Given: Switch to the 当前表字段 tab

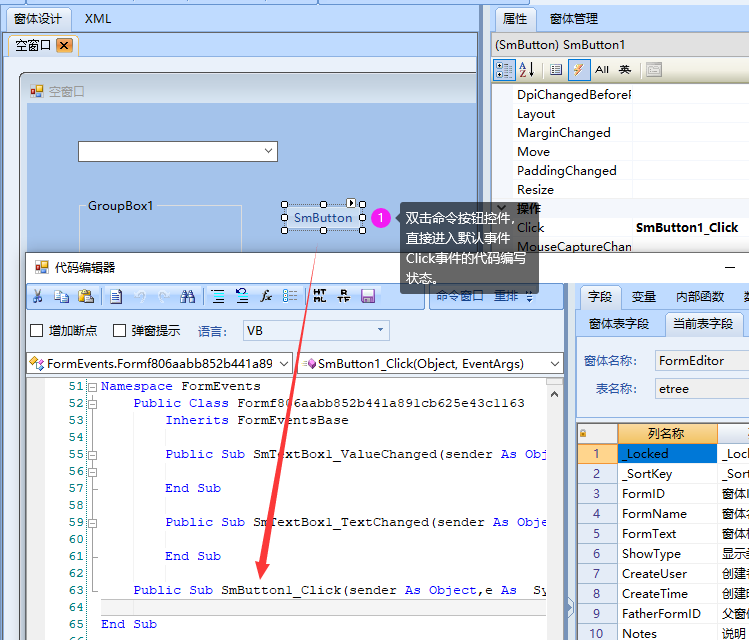Looking at the screenshot, I should [703, 324].
